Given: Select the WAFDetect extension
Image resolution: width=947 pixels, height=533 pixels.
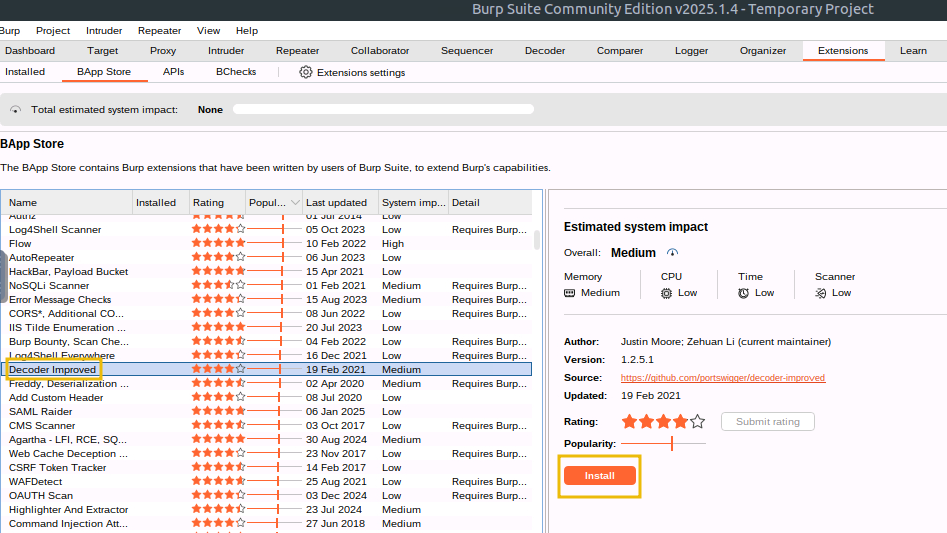Looking at the screenshot, I should 266,481.
